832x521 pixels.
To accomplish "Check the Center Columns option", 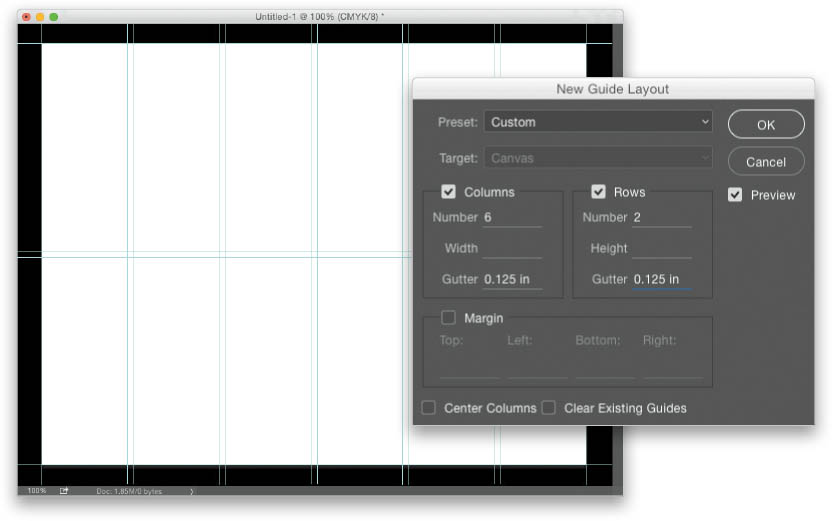I will point(429,408).
